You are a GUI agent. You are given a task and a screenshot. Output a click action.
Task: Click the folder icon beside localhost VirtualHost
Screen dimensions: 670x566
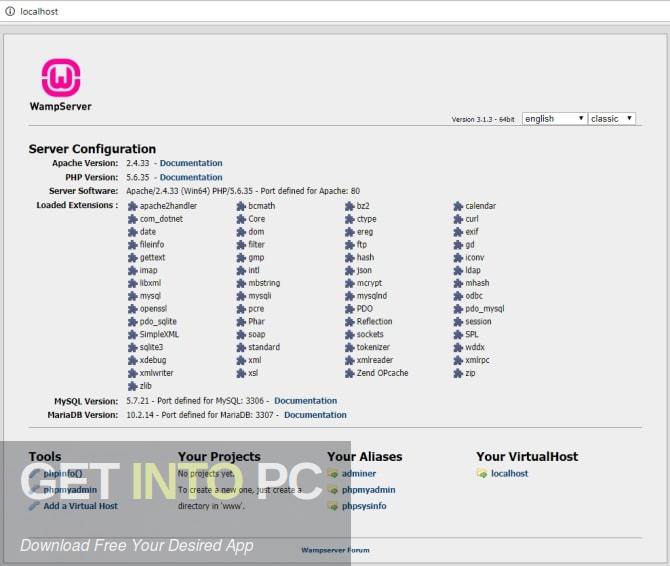click(x=482, y=474)
